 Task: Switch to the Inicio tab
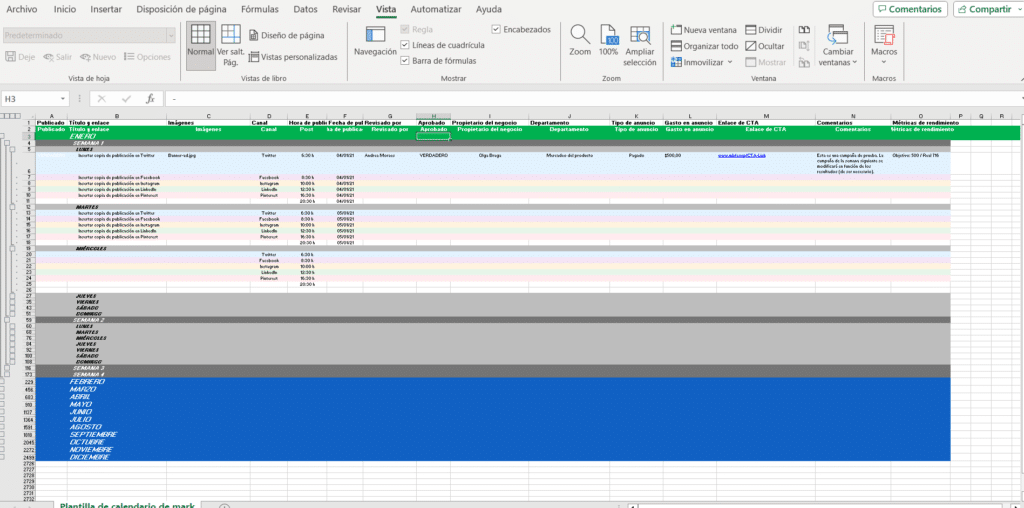coord(65,9)
